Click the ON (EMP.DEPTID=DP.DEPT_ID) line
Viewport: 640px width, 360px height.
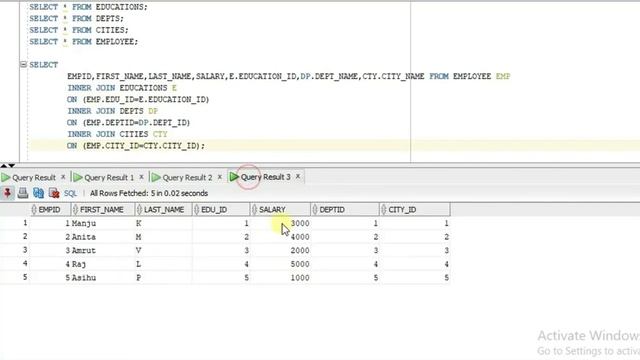(x=129, y=122)
